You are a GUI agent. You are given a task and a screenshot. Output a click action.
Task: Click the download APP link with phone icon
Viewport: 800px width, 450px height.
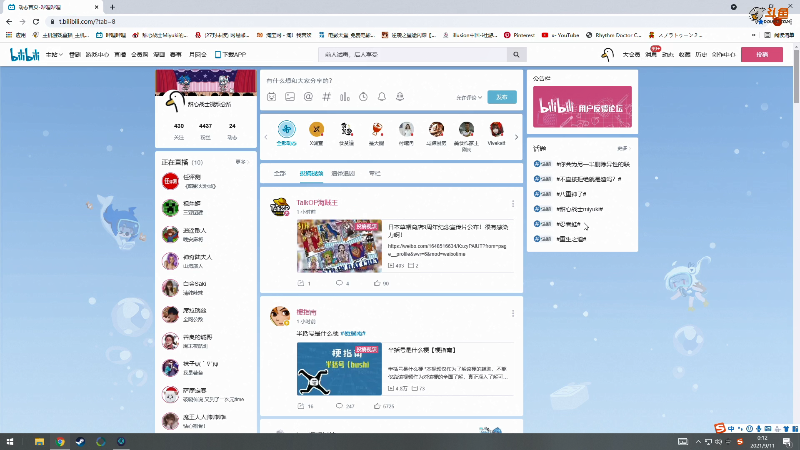(231, 55)
